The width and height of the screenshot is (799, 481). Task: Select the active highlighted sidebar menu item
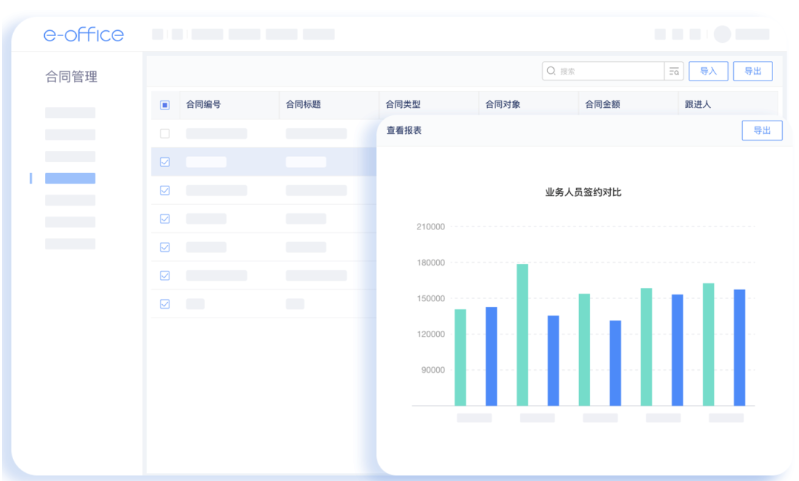coord(70,178)
